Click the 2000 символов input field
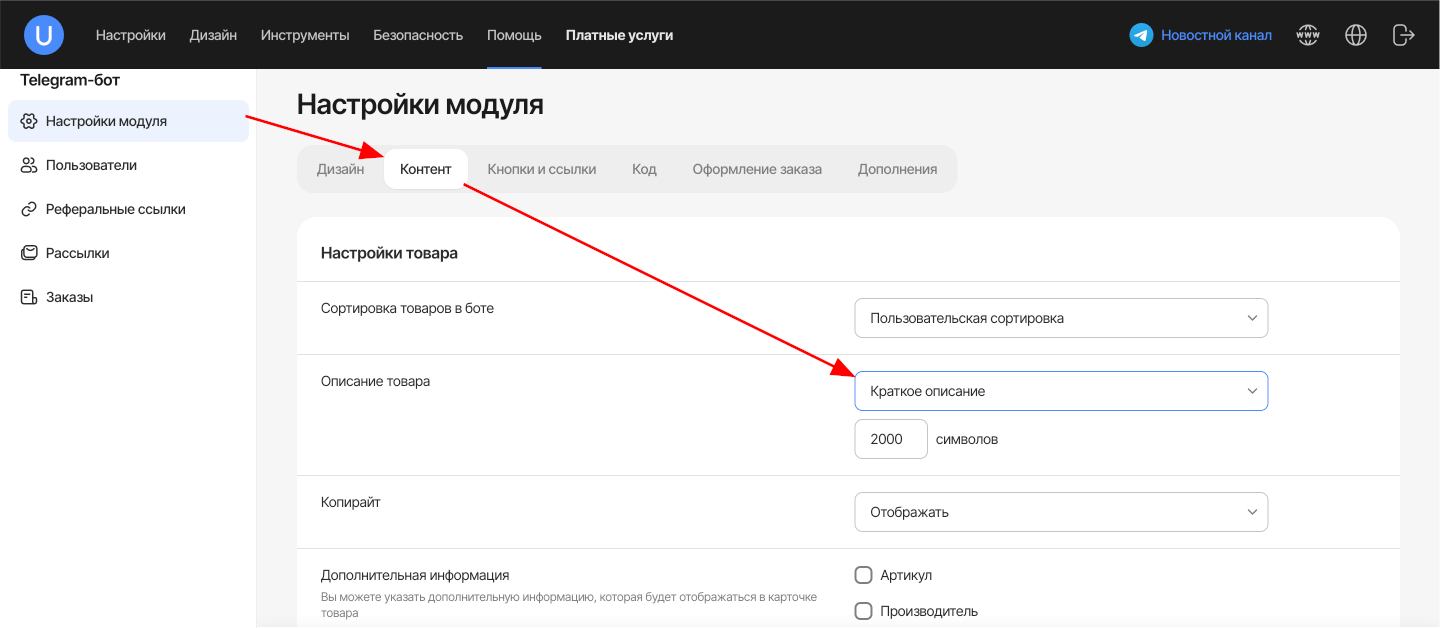 click(890, 439)
